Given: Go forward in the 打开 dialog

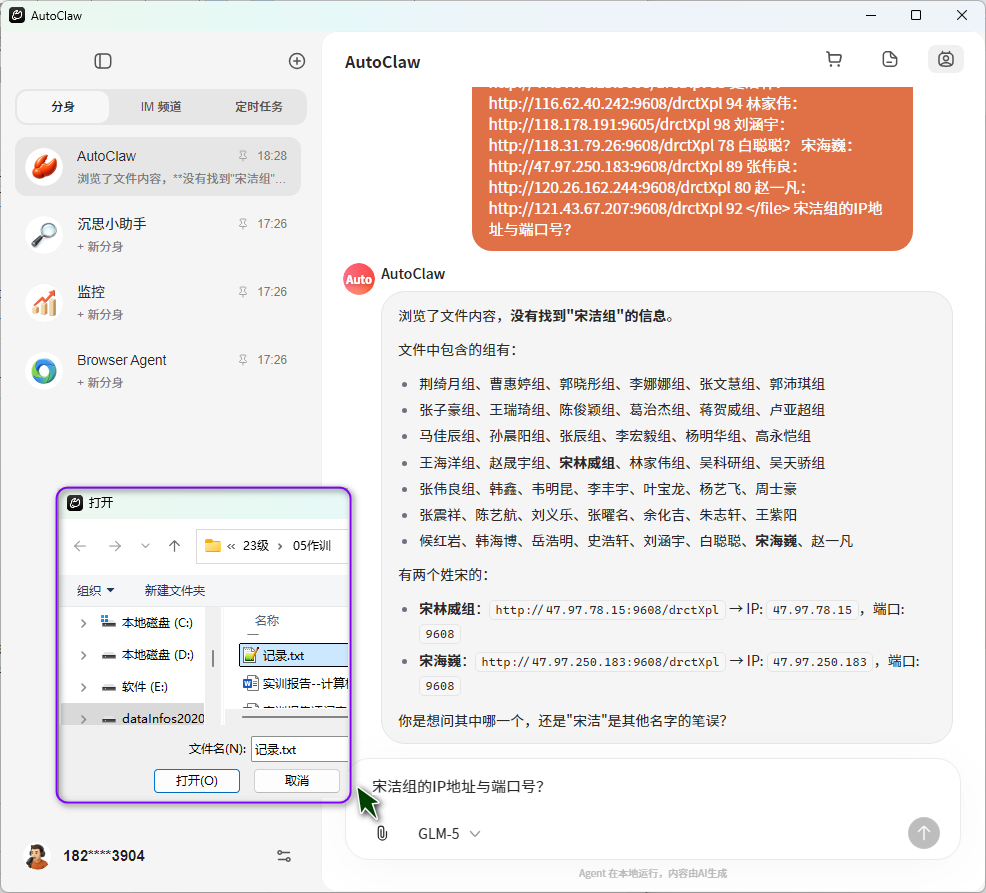Looking at the screenshot, I should [x=114, y=546].
